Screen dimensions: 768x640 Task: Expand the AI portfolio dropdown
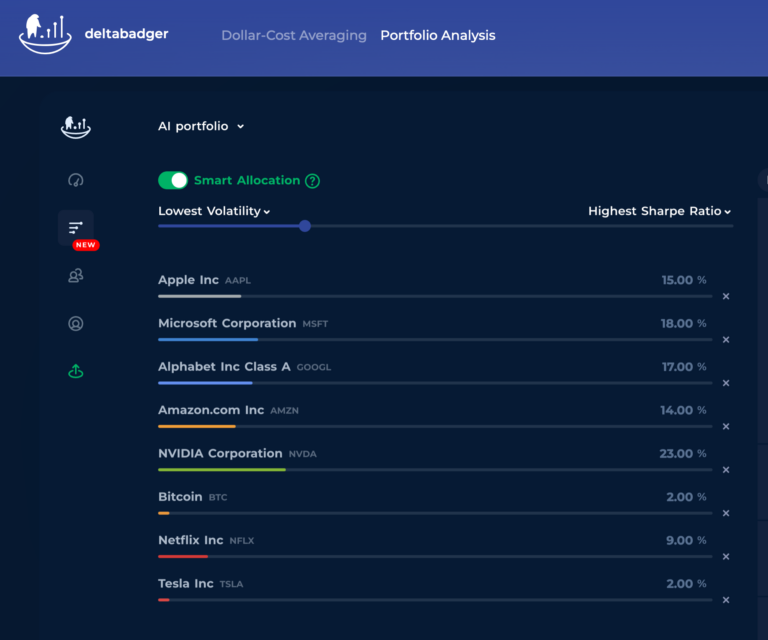point(201,127)
